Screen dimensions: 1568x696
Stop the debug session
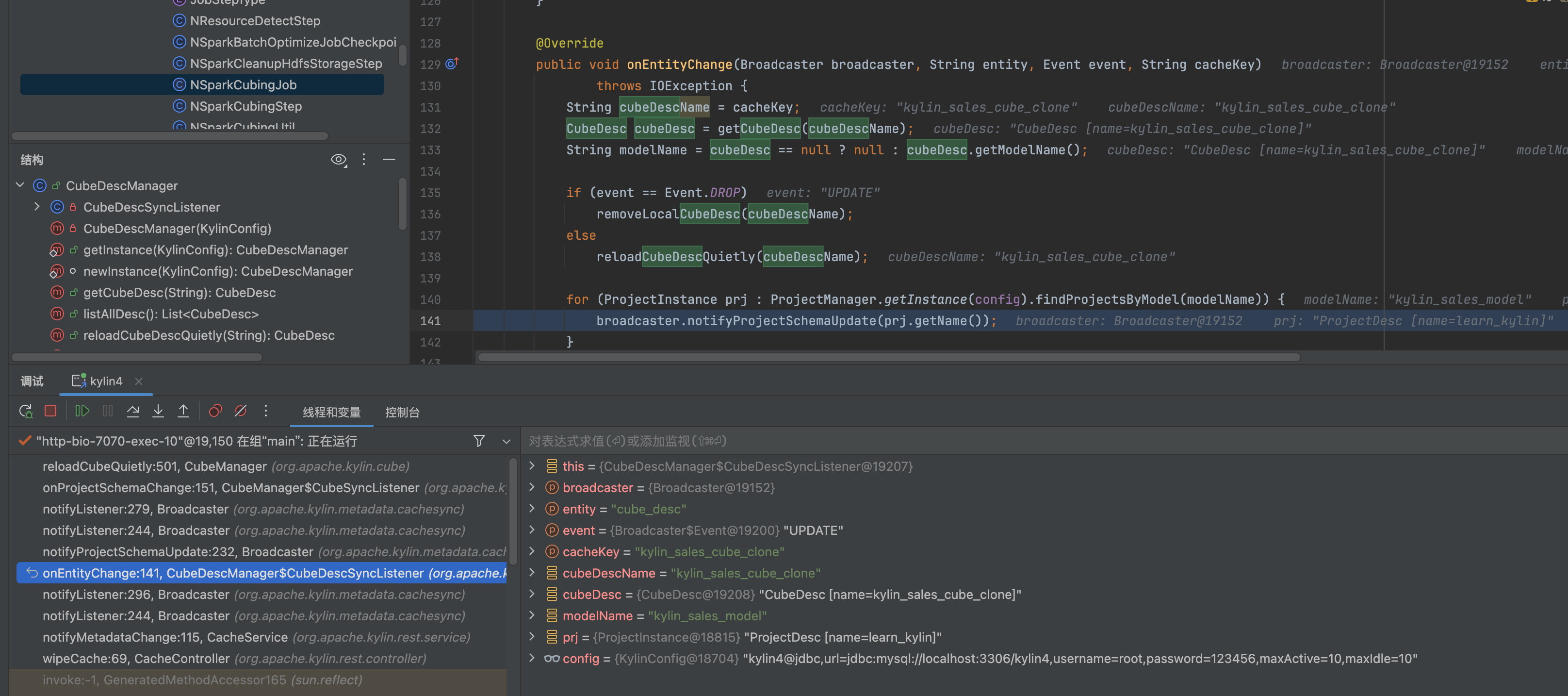[x=50, y=412]
